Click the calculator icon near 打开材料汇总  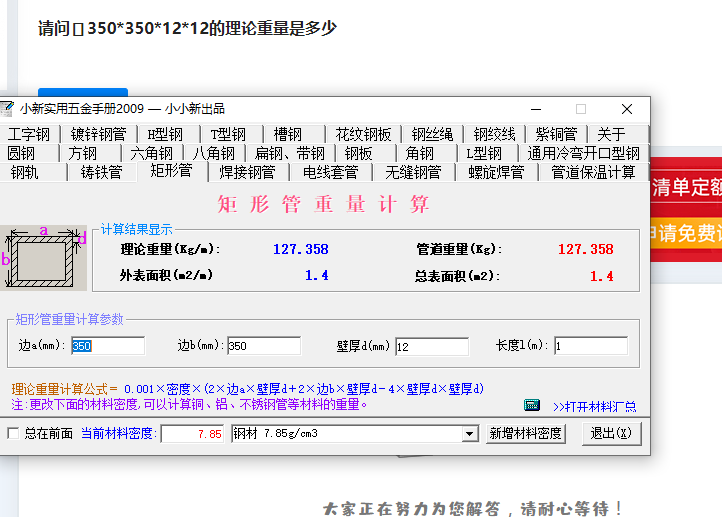[532, 405]
